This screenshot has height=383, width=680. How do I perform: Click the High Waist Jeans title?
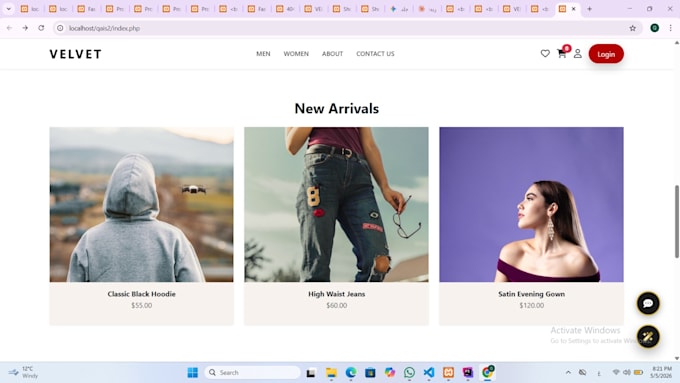(337, 294)
